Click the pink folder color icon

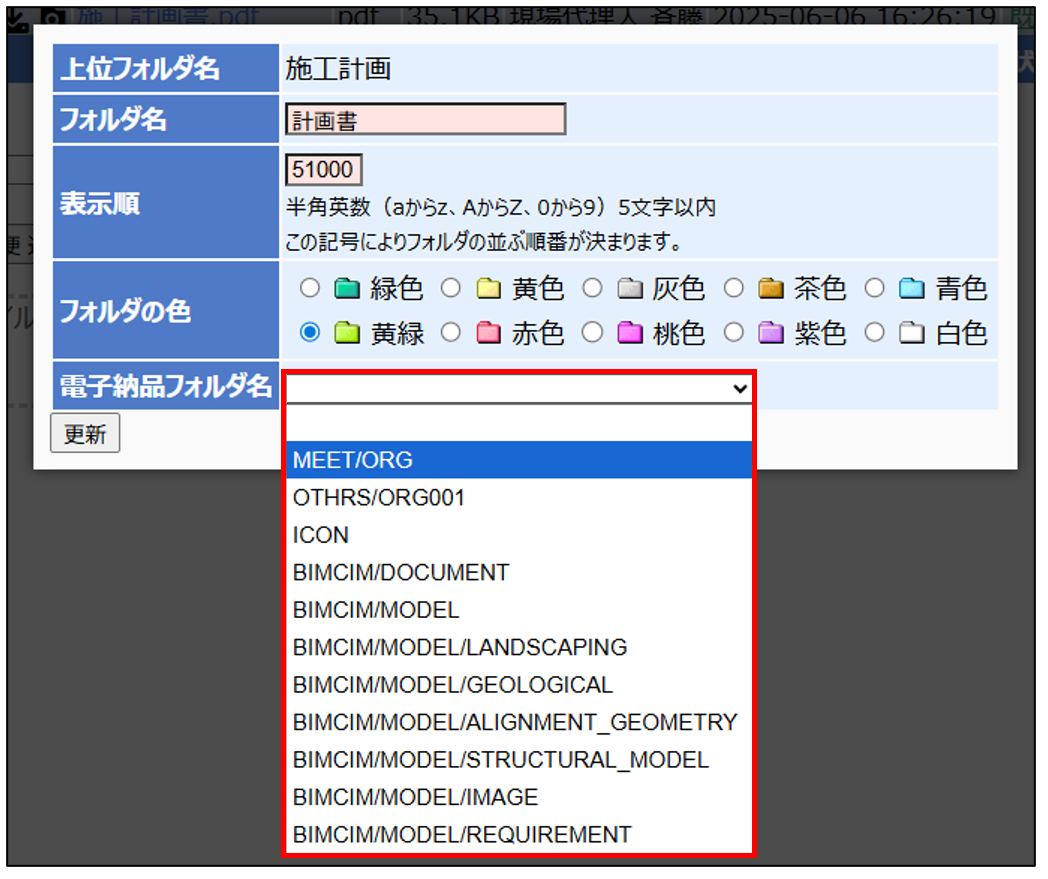pos(629,333)
